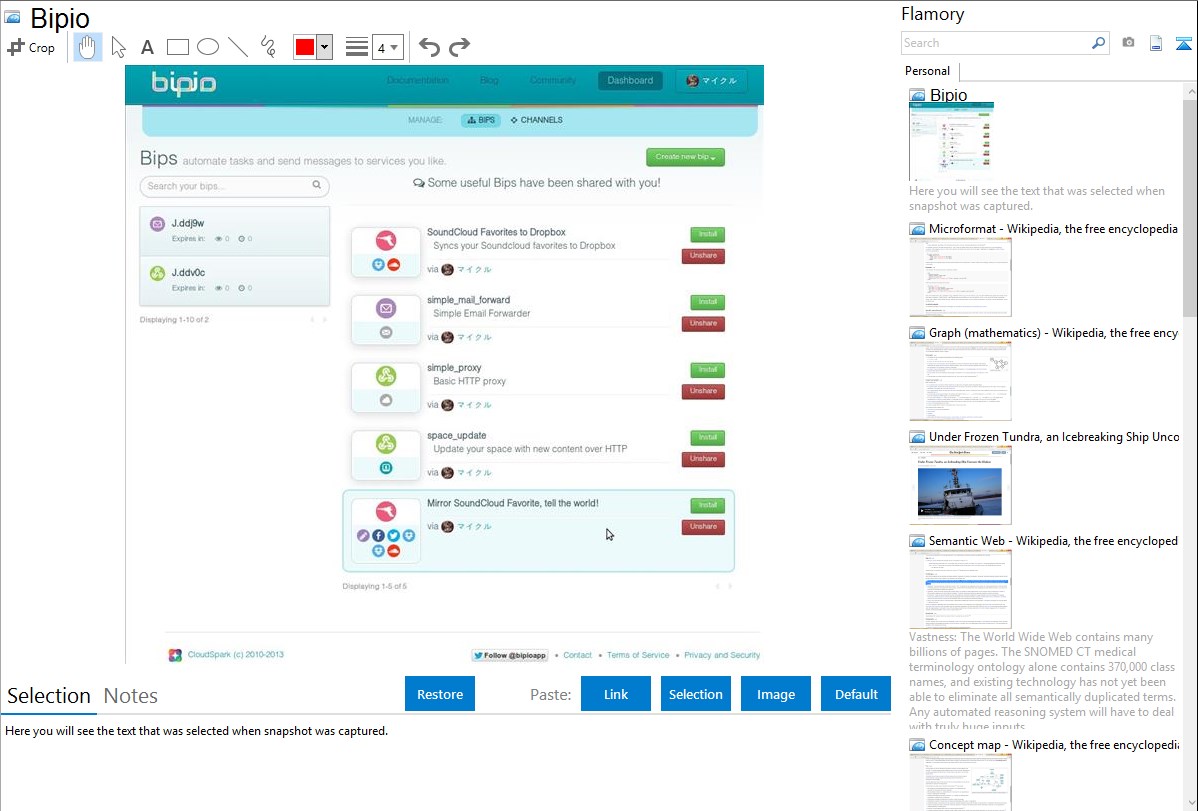Image resolution: width=1198 pixels, height=811 pixels.
Task: Open the Bipio thumbnail in the snapshot list
Action: coord(951,142)
